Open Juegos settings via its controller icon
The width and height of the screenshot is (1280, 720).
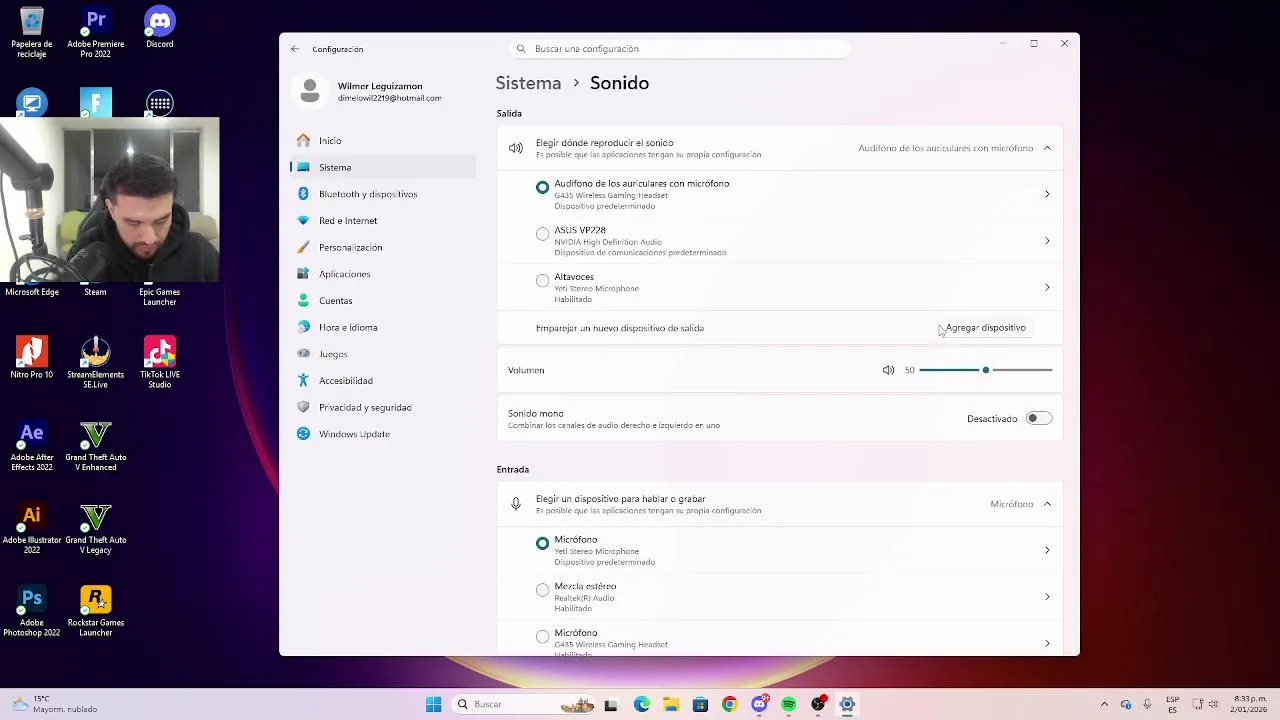click(303, 354)
